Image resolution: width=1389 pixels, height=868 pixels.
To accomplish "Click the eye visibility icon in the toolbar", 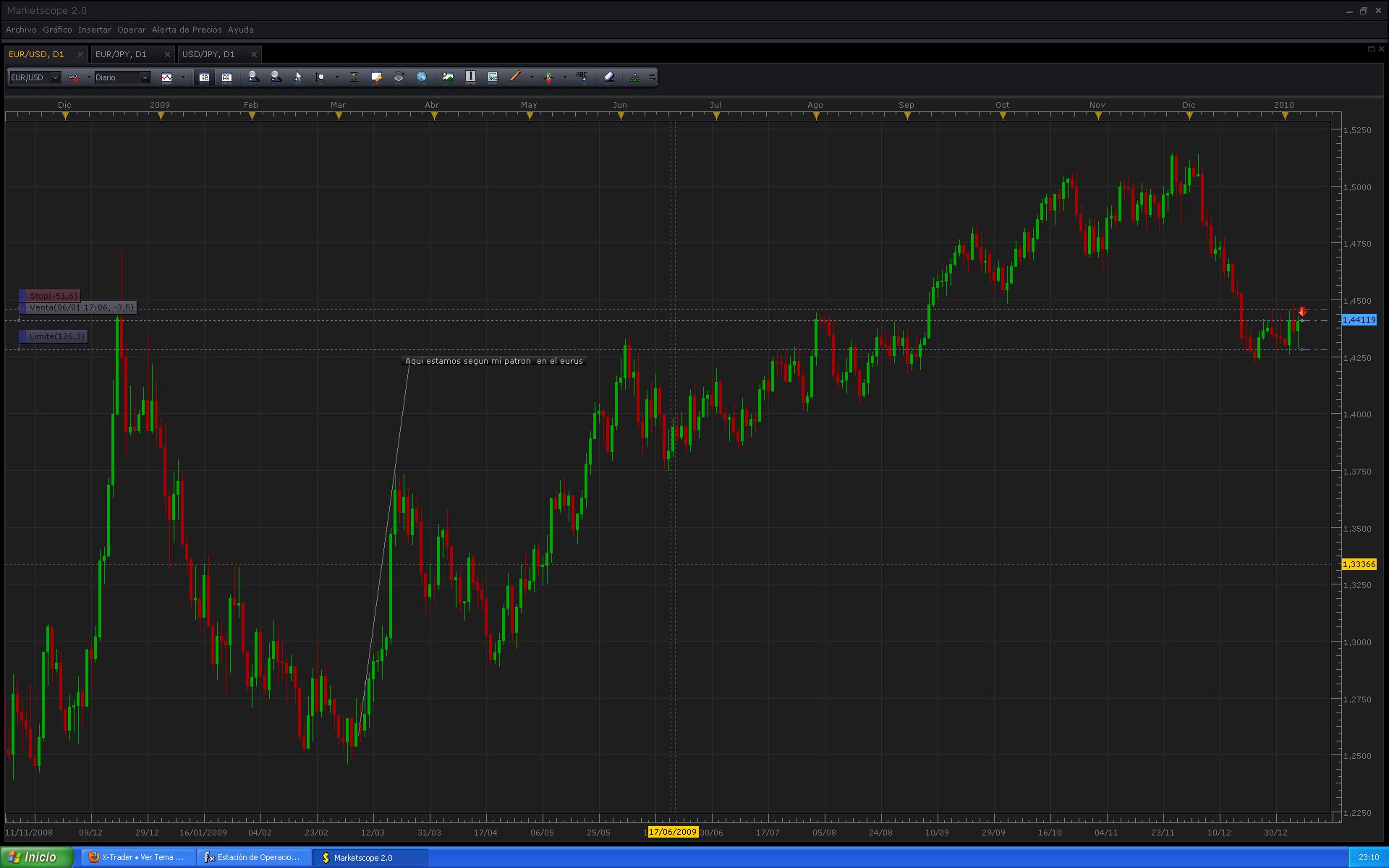I will coord(399,77).
